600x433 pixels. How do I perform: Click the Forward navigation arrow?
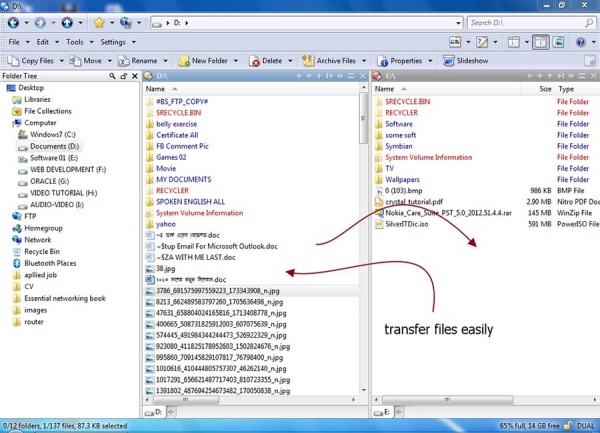coord(40,23)
